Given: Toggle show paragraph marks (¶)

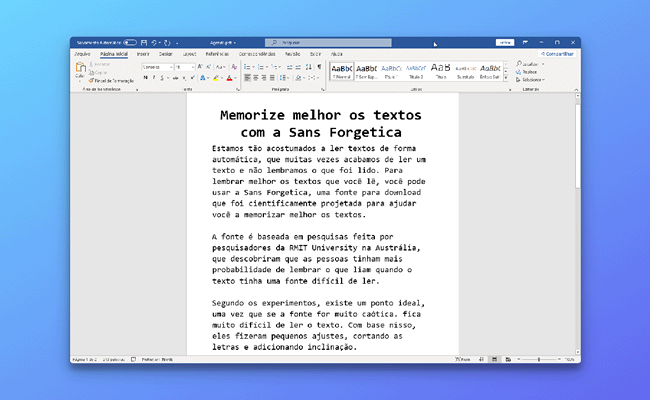Looking at the screenshot, I should [319, 67].
